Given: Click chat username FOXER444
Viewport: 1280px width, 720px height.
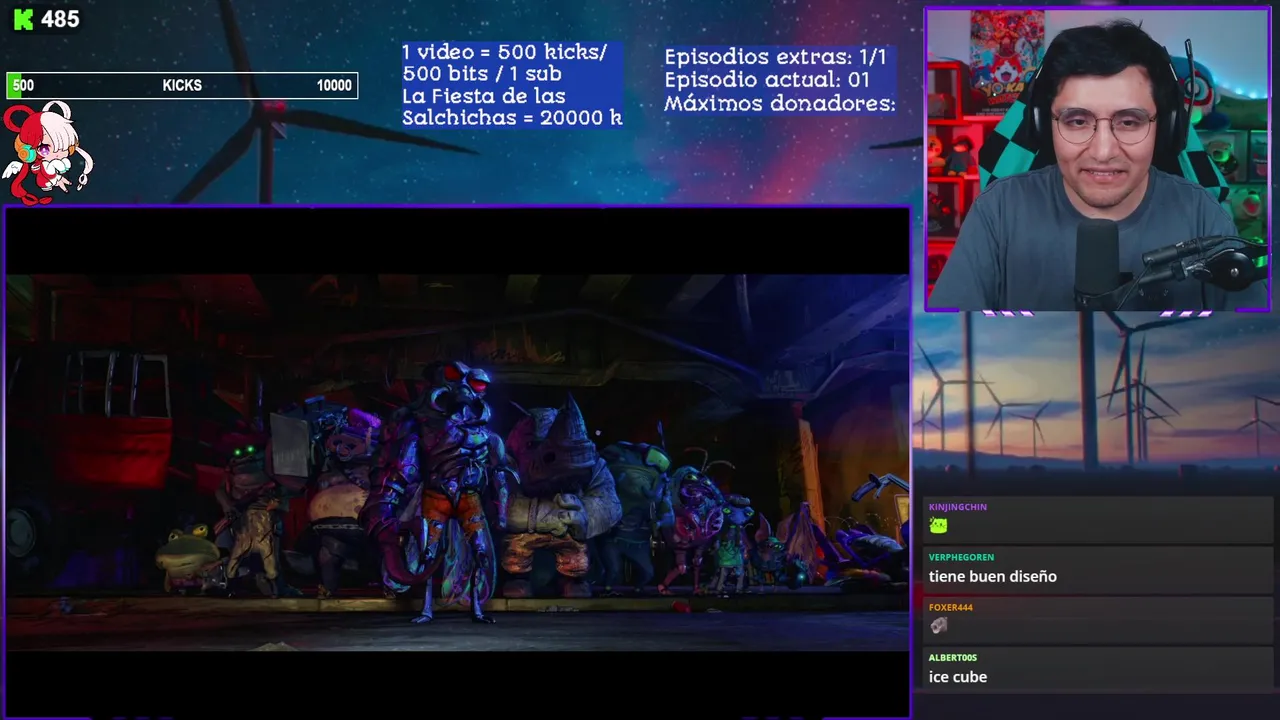Looking at the screenshot, I should 951,607.
